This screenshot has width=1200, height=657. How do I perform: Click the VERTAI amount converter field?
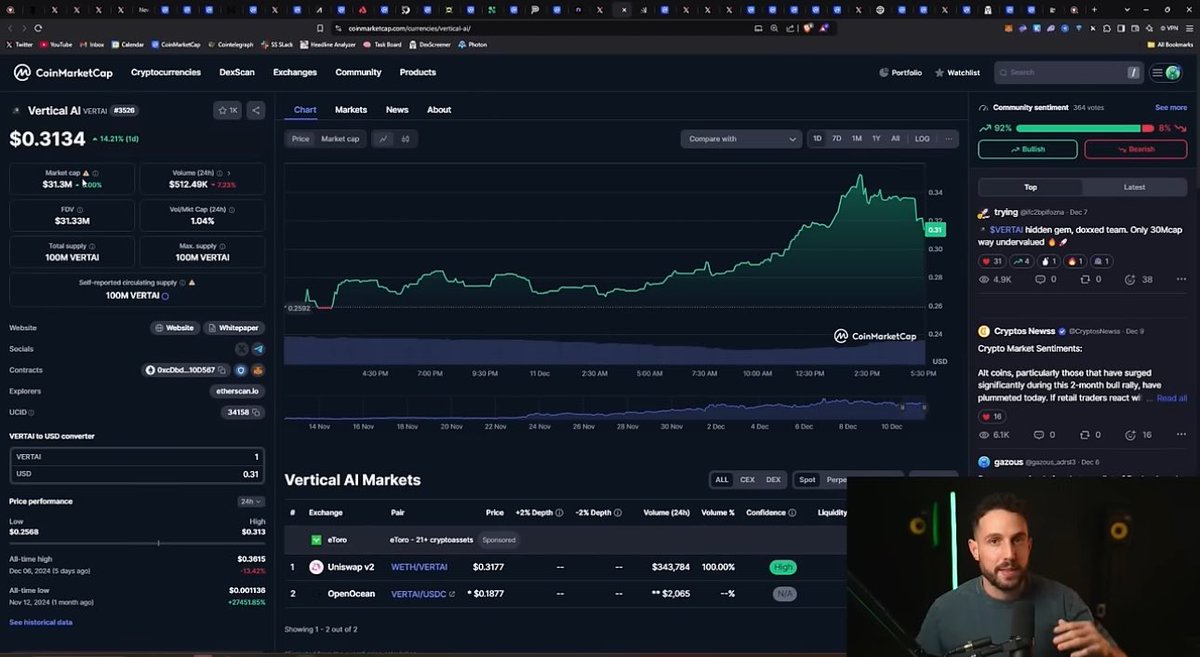coord(137,456)
